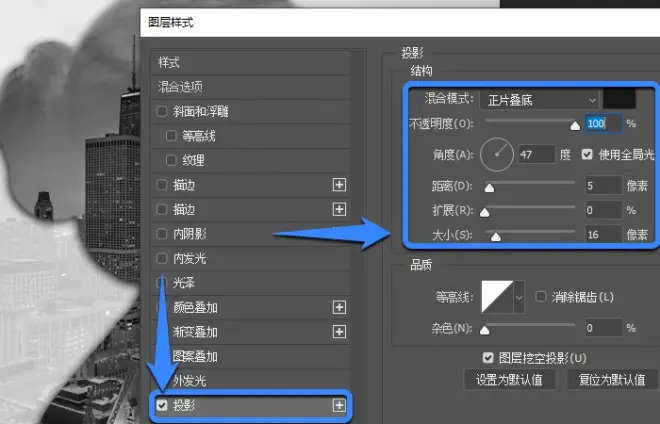Click the 等高线 contour thumbnail preview
660x424 pixels.
pyautogui.click(x=497, y=297)
